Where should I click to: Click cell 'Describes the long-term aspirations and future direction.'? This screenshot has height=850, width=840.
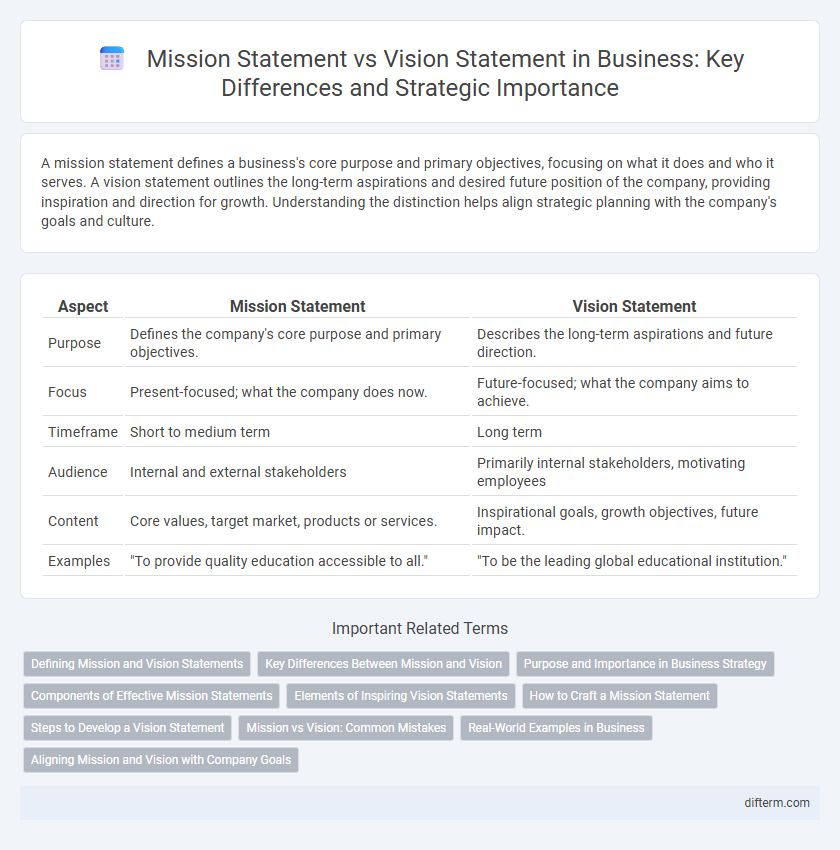634,343
